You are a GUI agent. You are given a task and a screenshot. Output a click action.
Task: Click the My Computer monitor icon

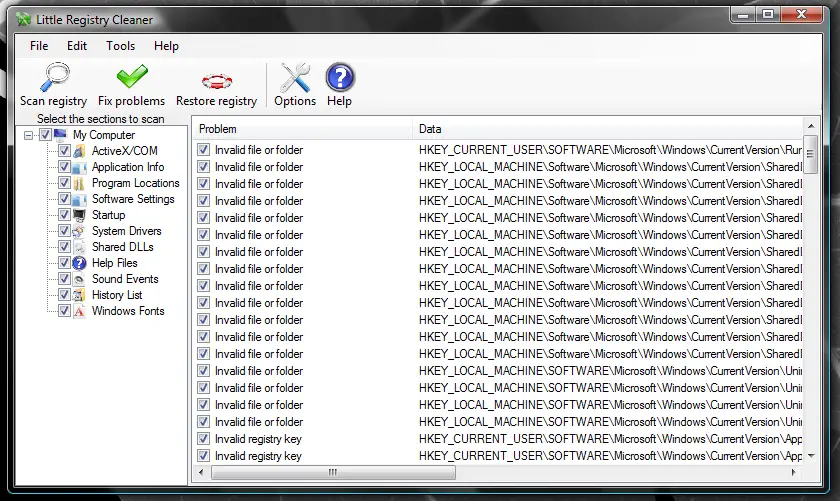tap(61, 134)
